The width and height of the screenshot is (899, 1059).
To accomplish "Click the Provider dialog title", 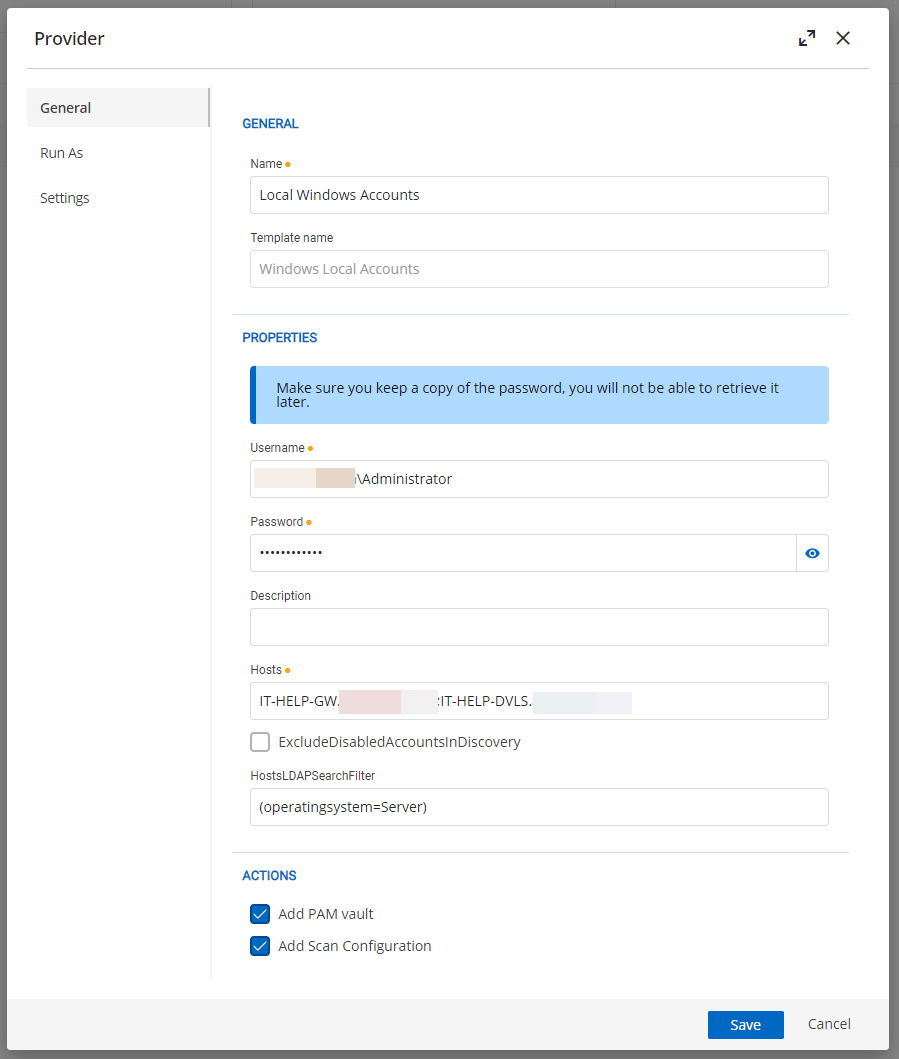I will pyautogui.click(x=70, y=39).
